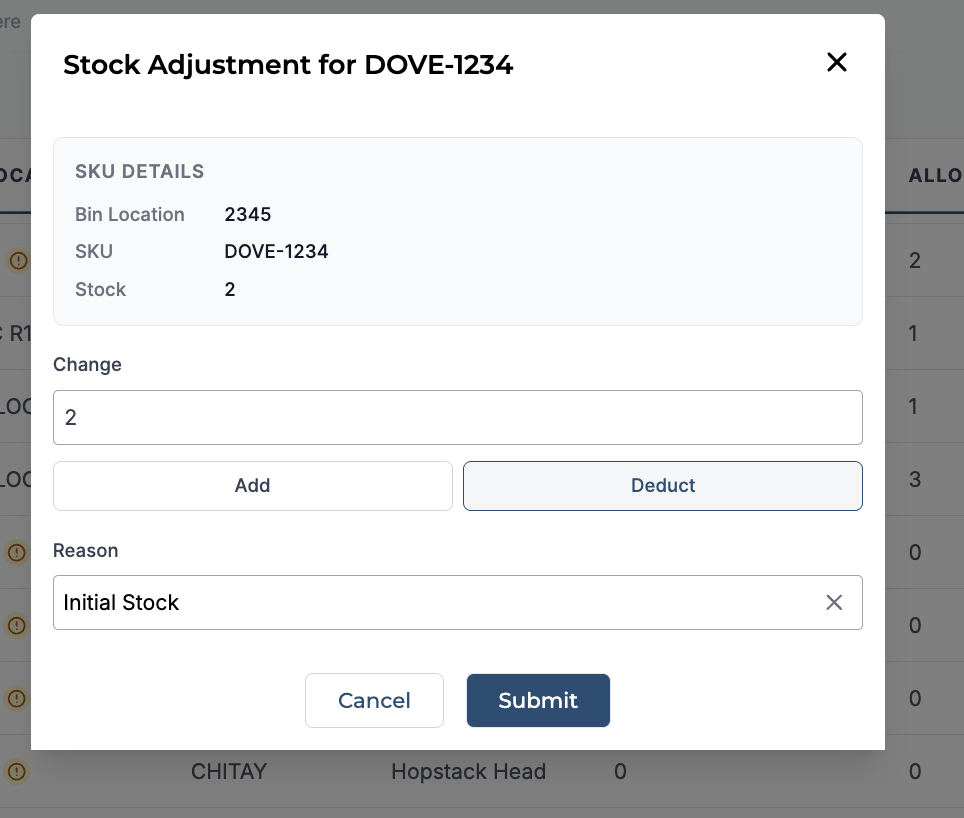Click the partially visible ALLO column header
964x818 pixels.
936,176
